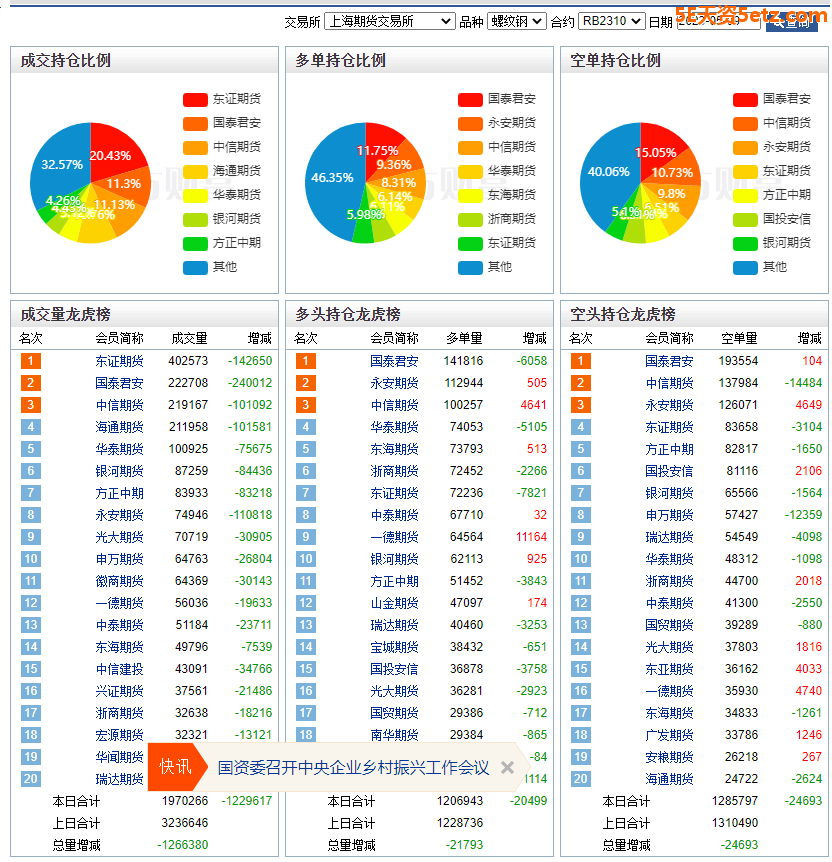Click the 成交量 column header in 成交量龙虎榜

(x=189, y=339)
